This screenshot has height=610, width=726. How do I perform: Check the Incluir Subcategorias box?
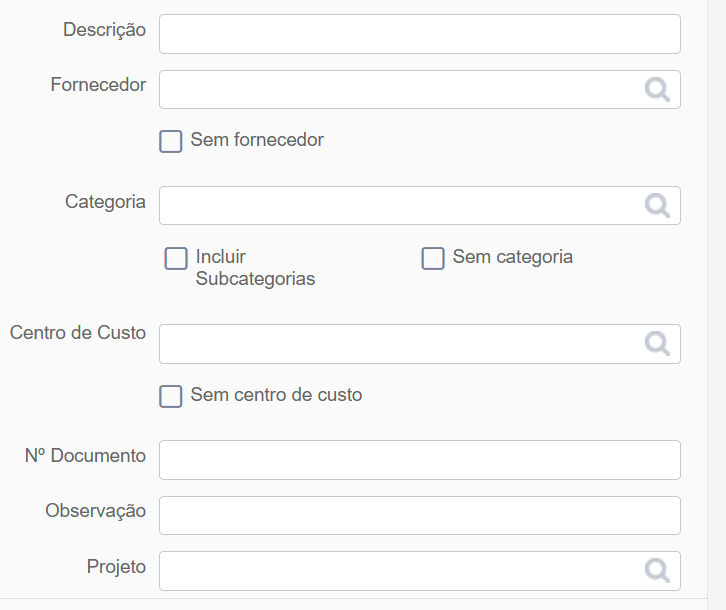click(176, 258)
